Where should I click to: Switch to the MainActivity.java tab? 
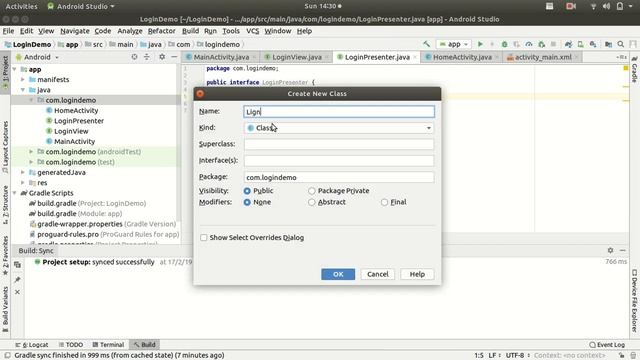click(221, 57)
